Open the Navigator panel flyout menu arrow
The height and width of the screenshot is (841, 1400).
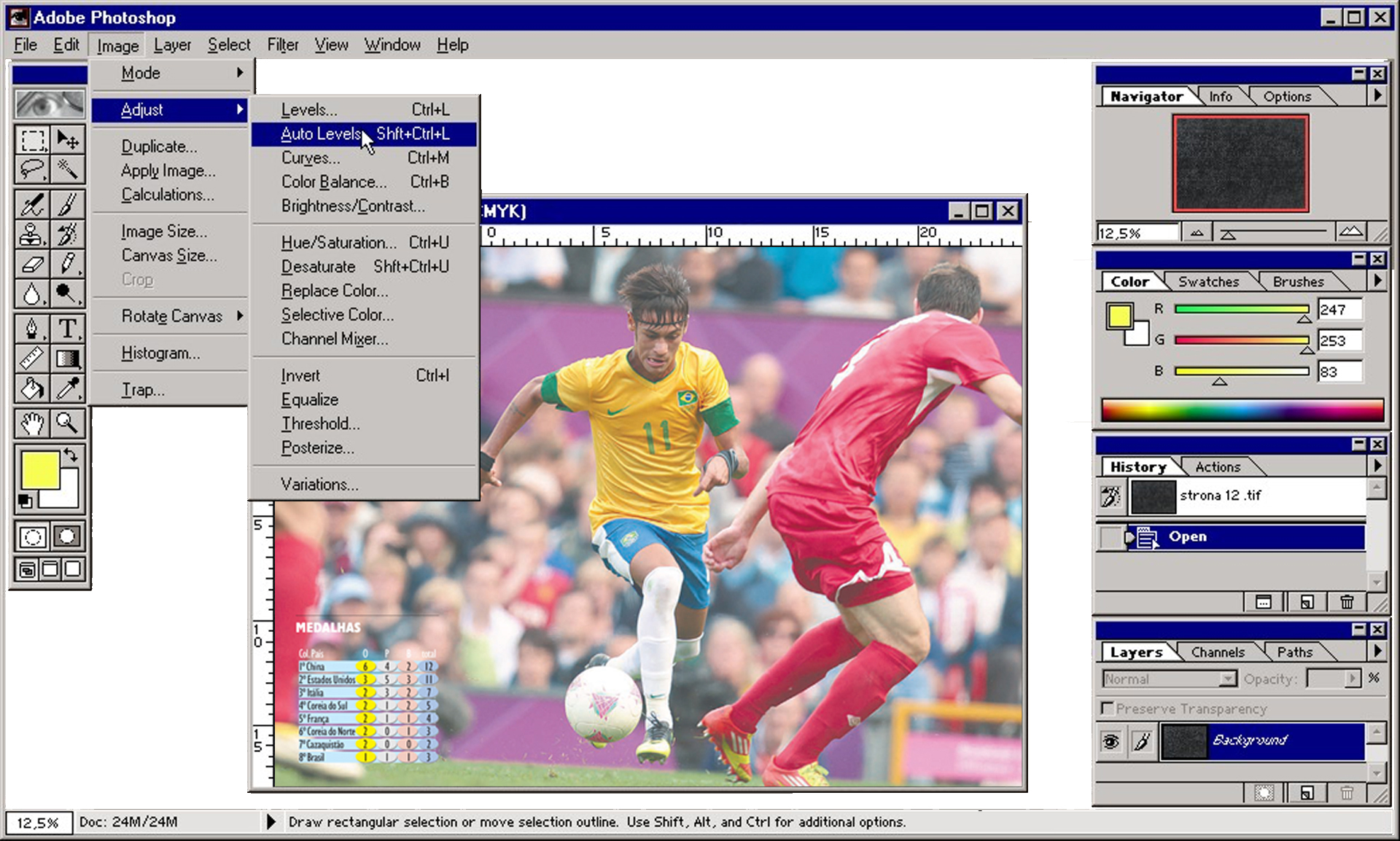[x=1377, y=95]
